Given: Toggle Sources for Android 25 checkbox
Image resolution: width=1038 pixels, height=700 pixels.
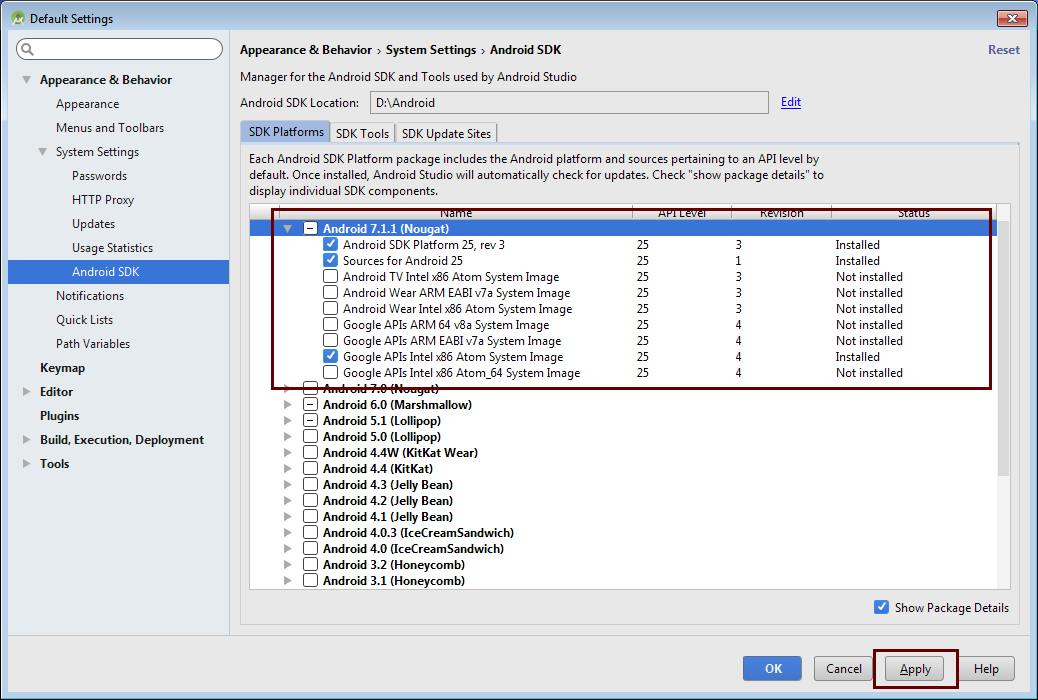Looking at the screenshot, I should [330, 261].
